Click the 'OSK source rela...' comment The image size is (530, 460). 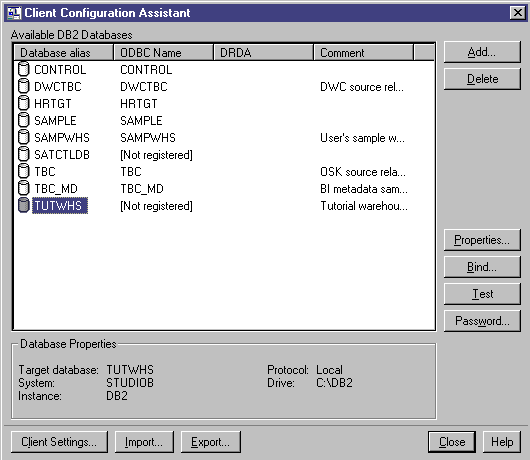point(363,172)
